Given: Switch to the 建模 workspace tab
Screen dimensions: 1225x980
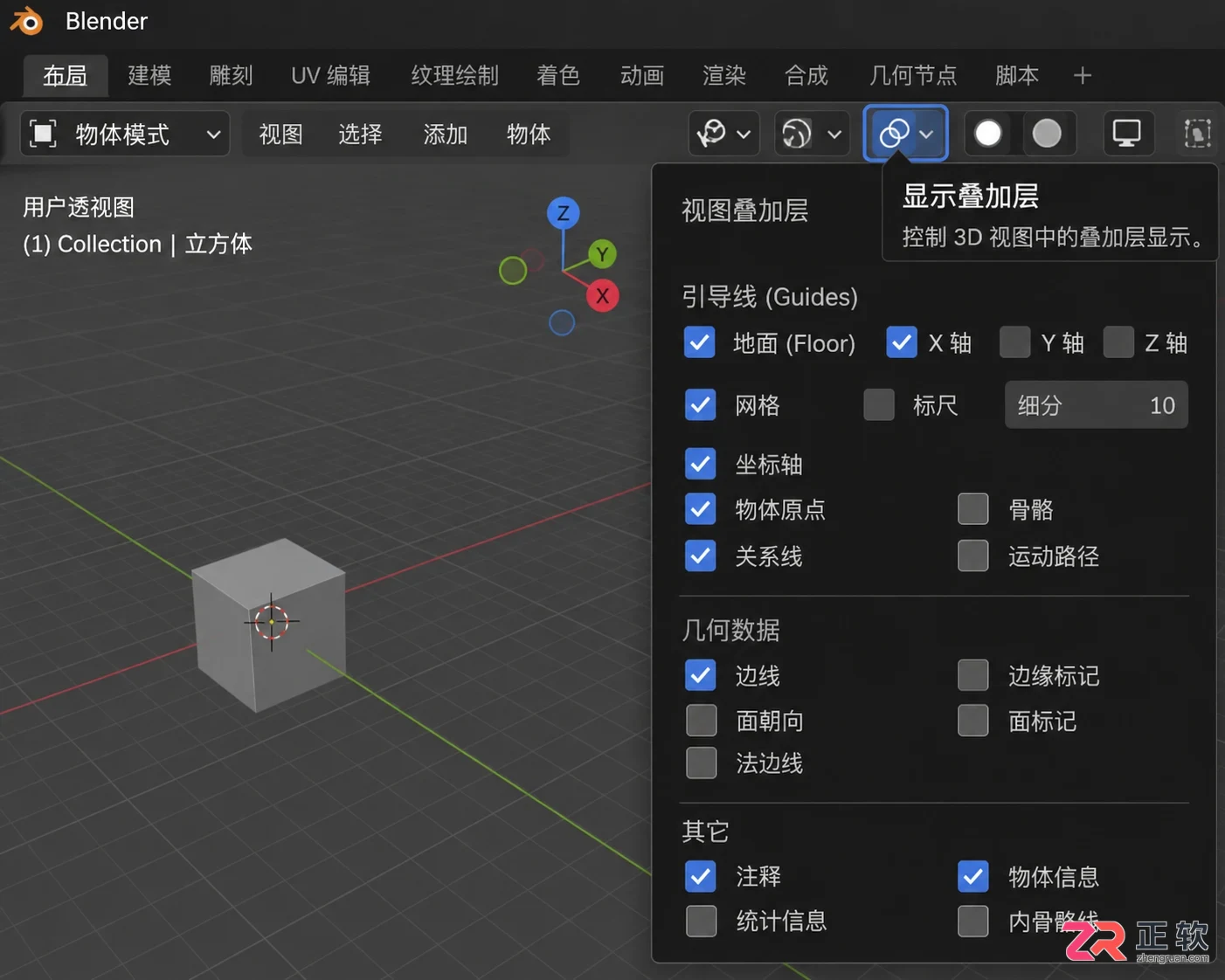Looking at the screenshot, I should (149, 76).
